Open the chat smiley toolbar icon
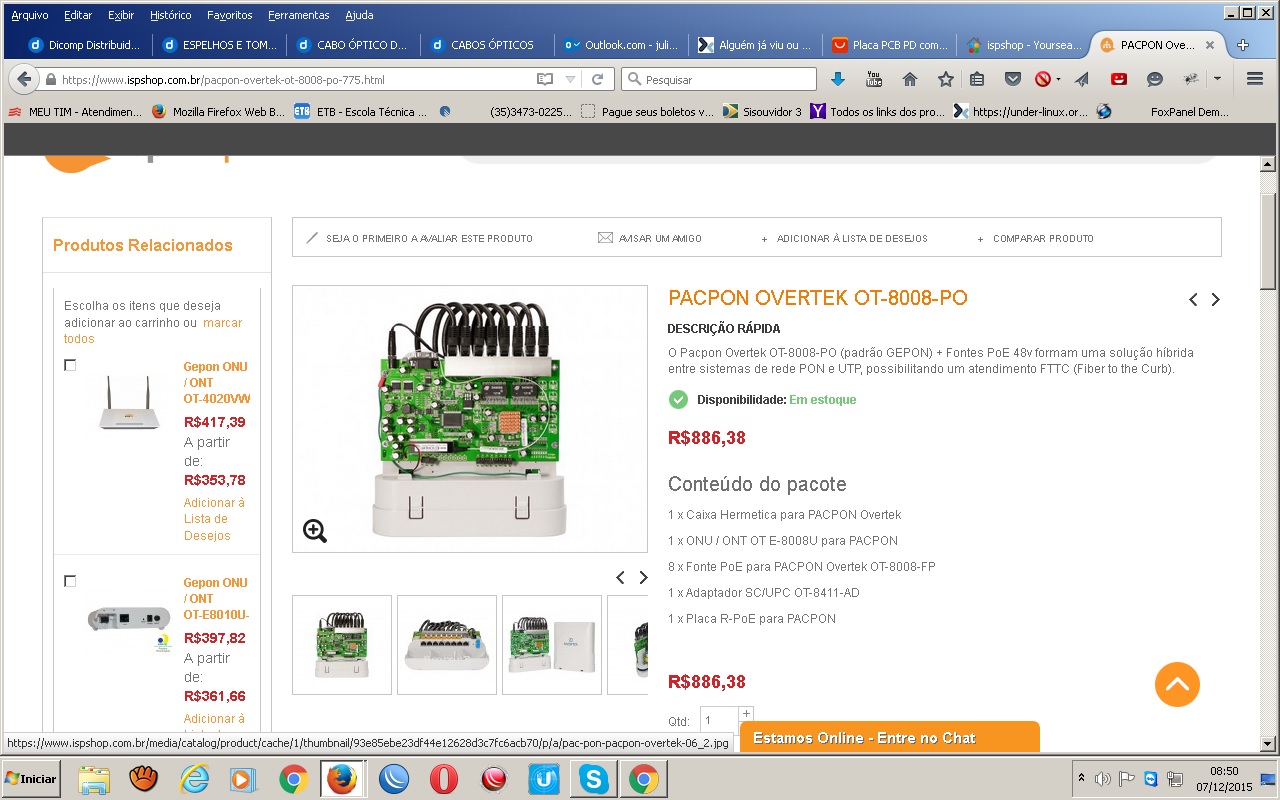The height and width of the screenshot is (800, 1280). point(1155,79)
